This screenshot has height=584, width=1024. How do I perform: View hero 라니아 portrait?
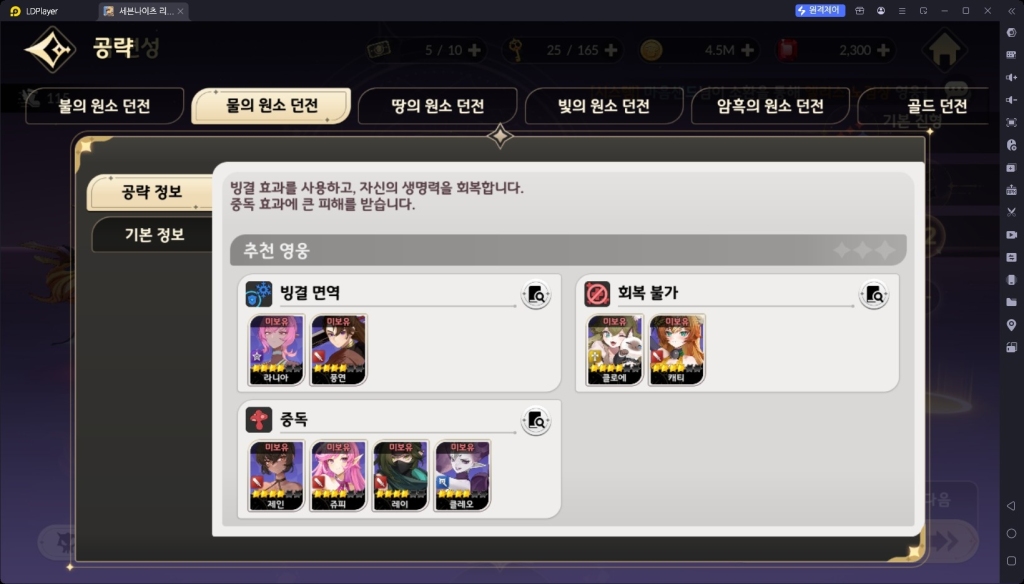click(276, 349)
